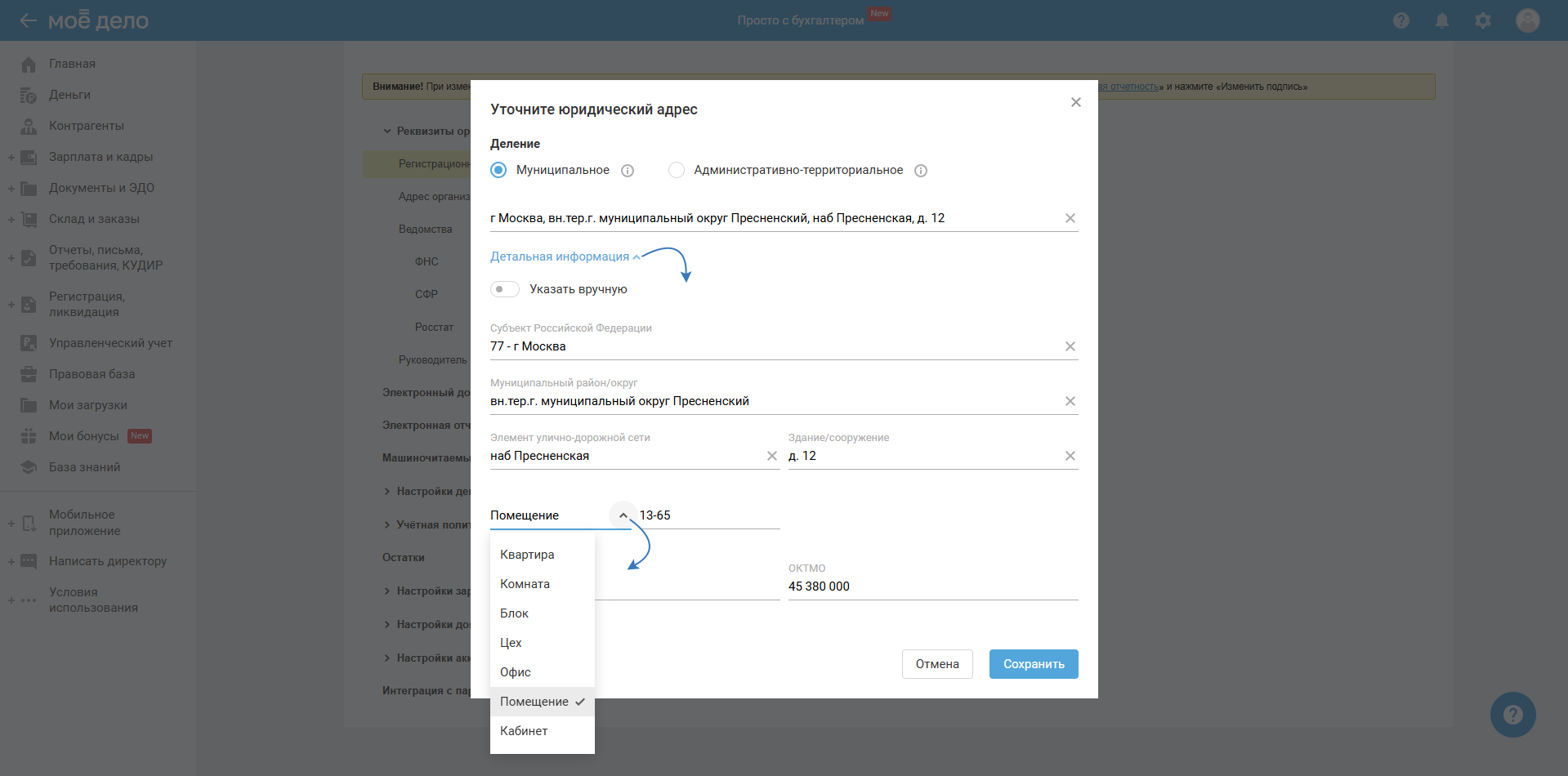This screenshot has width=1568, height=776.
Task: Expand Склад и заказы plus sign
Action: tap(11, 219)
